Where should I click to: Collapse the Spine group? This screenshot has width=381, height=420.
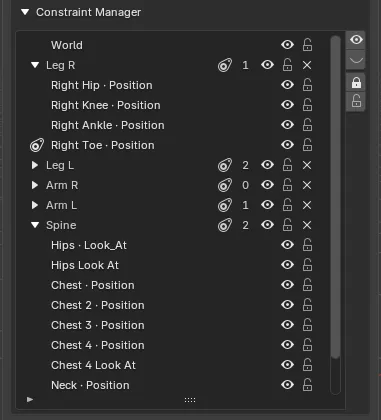coord(35,225)
